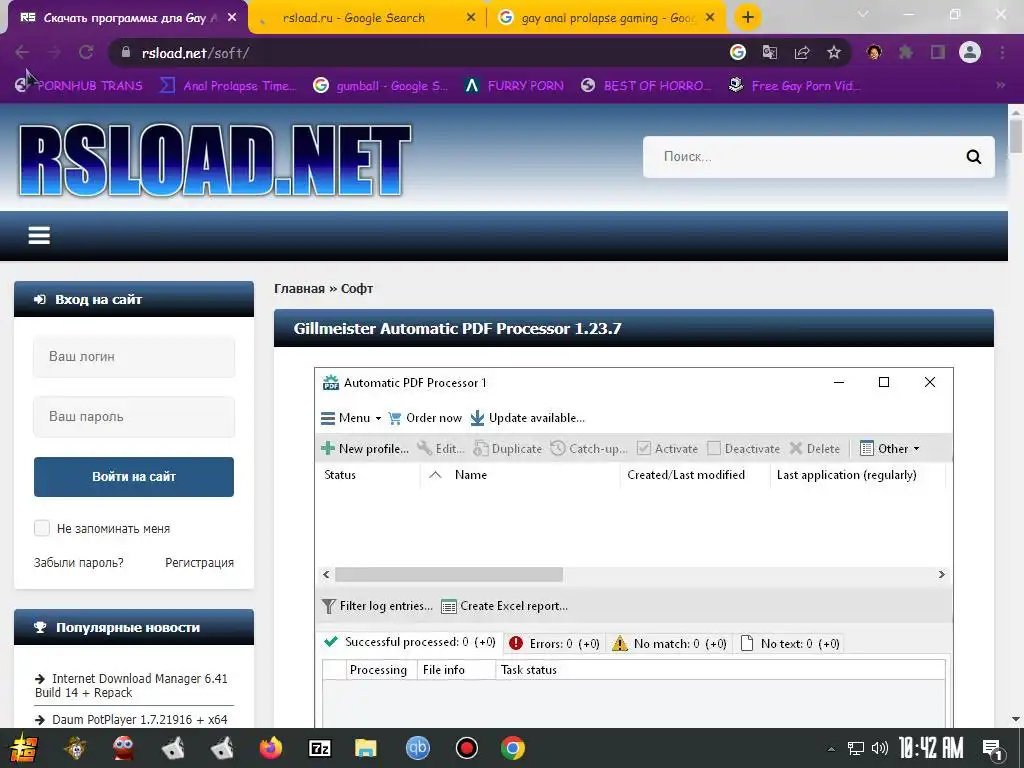Image resolution: width=1024 pixels, height=768 pixels.
Task: Open a new tab with the plus button
Action: pos(748,17)
